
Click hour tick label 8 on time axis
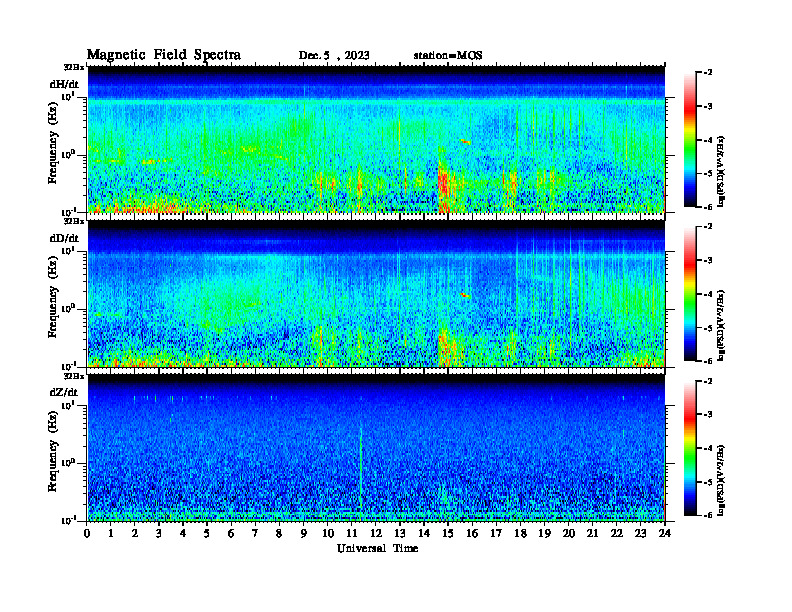coord(279,534)
